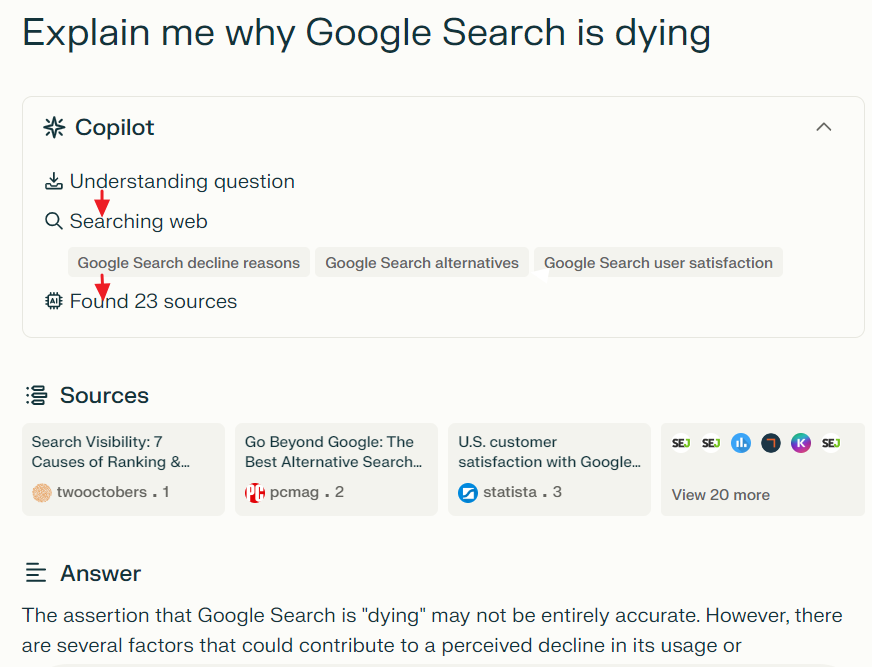This screenshot has height=667, width=872.
Task: Click the blue statista favicon
Action: tap(468, 492)
